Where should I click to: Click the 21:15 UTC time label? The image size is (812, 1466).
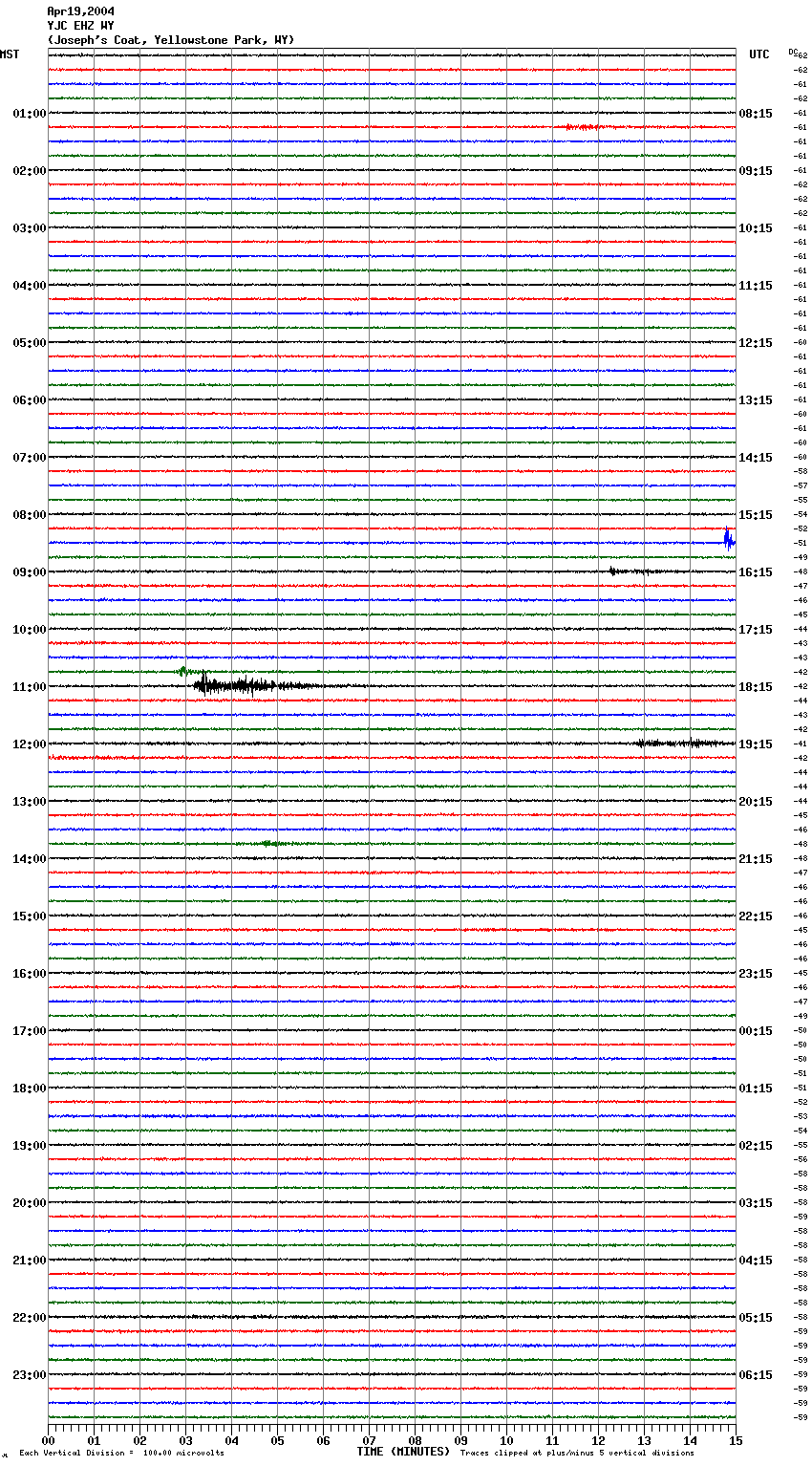tap(756, 859)
